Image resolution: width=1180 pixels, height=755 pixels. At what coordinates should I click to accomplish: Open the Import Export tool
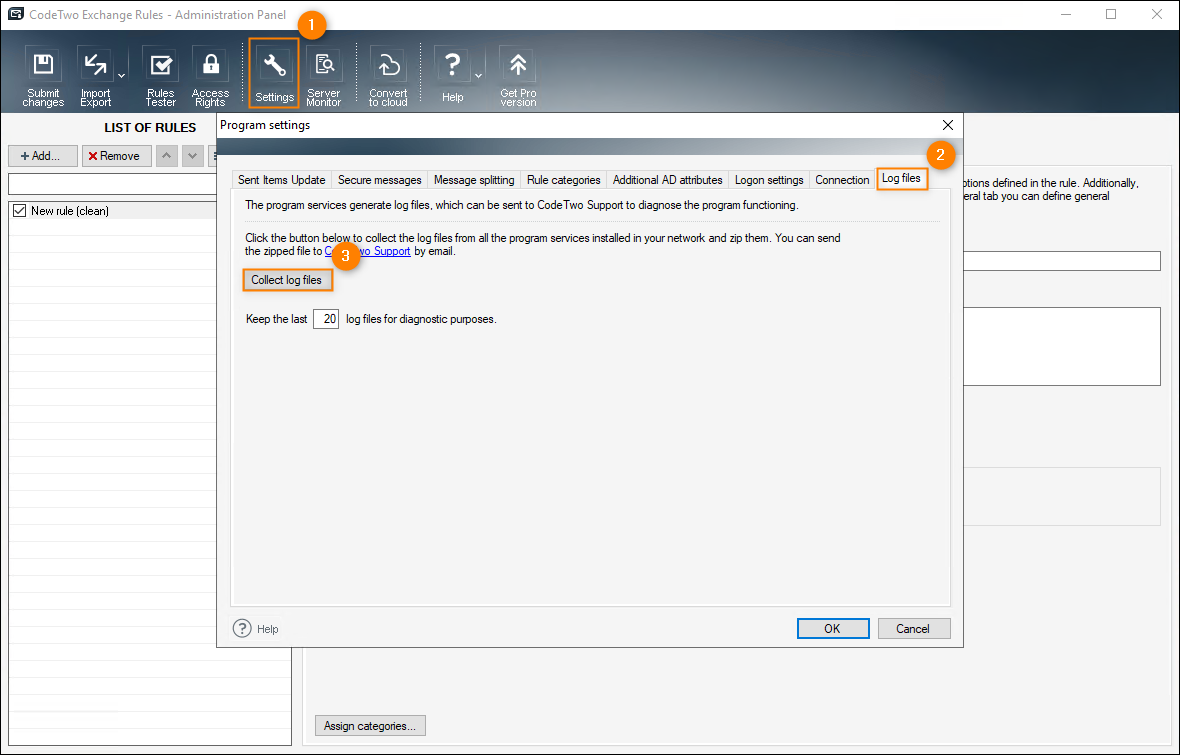pos(96,76)
